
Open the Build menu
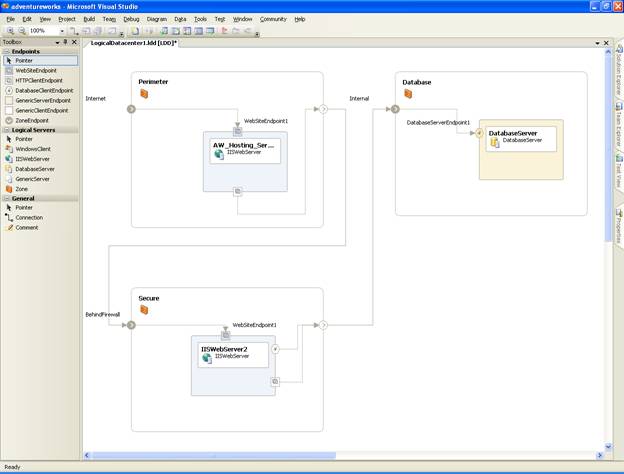point(89,19)
